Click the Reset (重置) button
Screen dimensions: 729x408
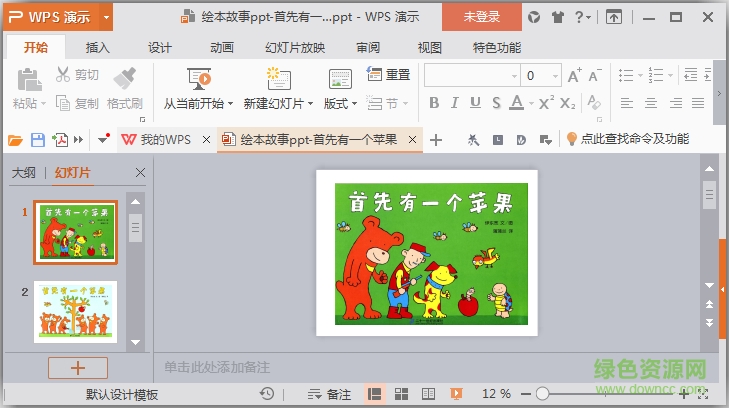(x=388, y=74)
